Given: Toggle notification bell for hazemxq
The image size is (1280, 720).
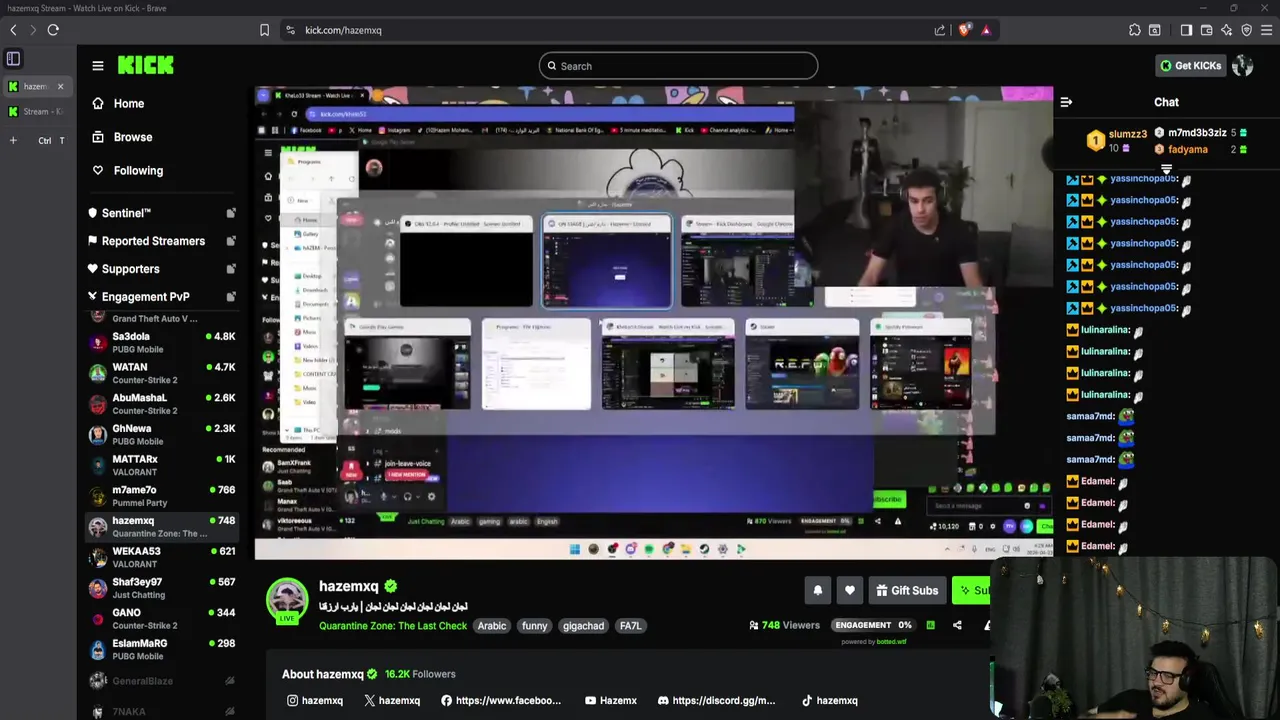Looking at the screenshot, I should coord(817,591).
